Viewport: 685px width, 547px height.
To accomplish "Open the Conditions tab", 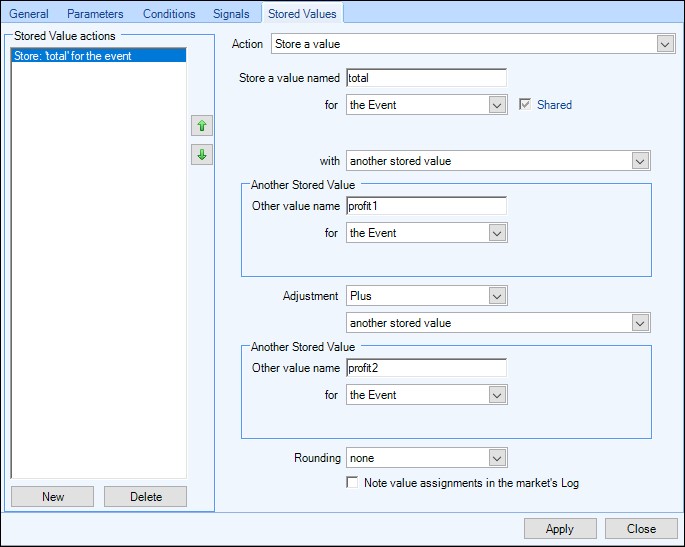I will tap(169, 14).
